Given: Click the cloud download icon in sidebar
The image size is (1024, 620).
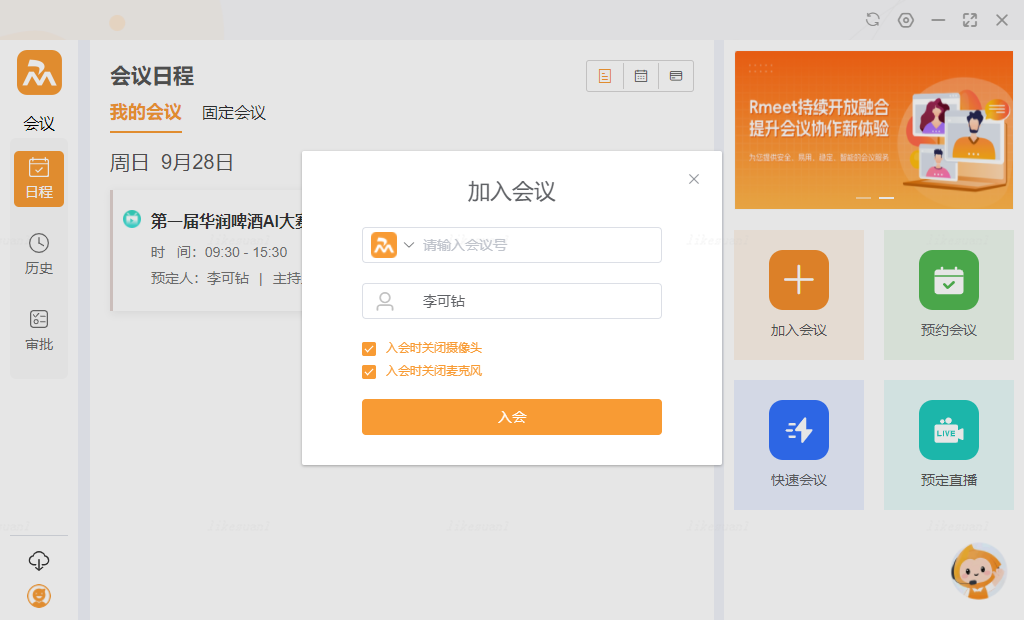Looking at the screenshot, I should 39,560.
